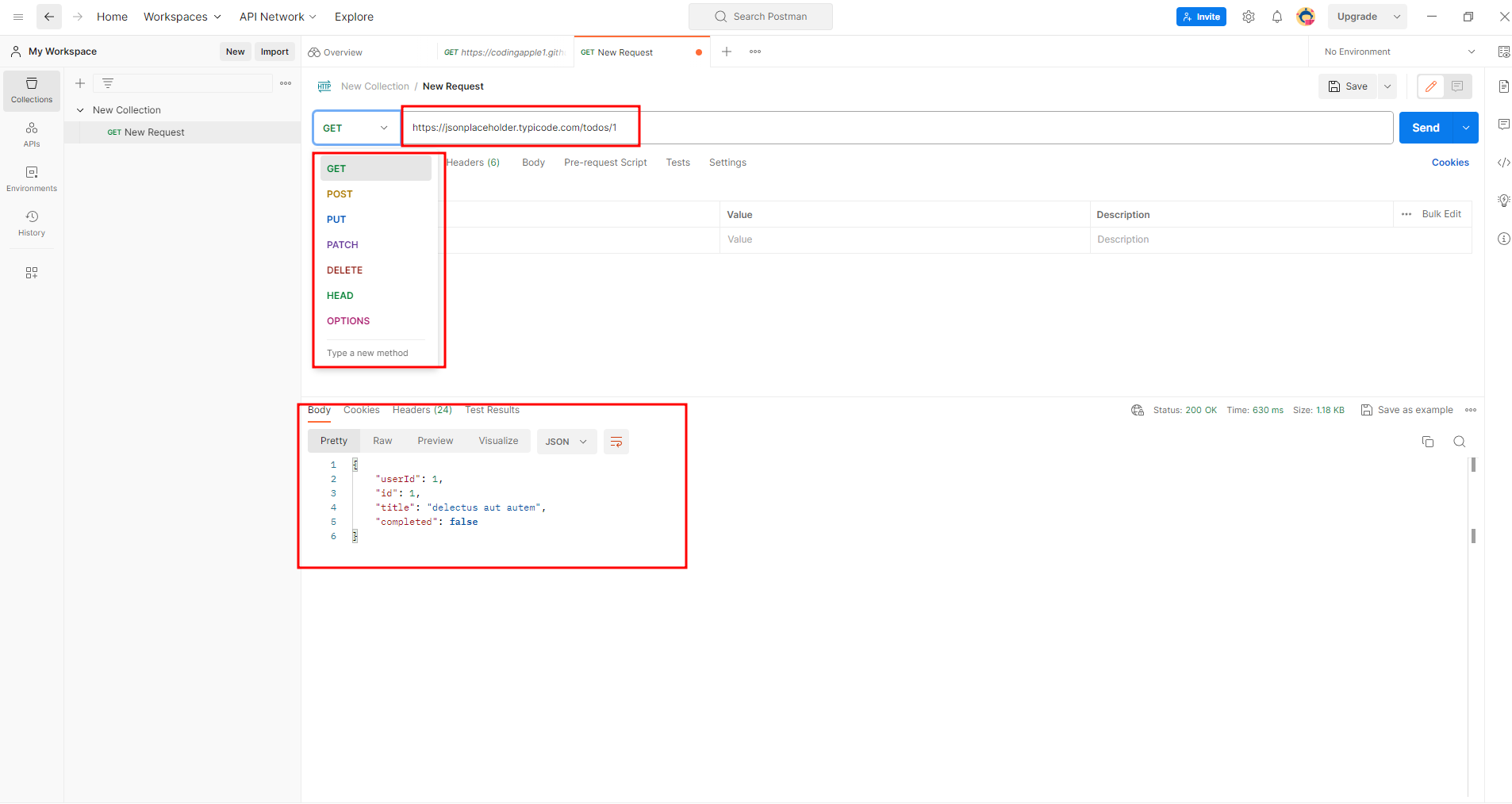1512x804 pixels.
Task: Switch response view to Preview
Action: pyautogui.click(x=436, y=441)
